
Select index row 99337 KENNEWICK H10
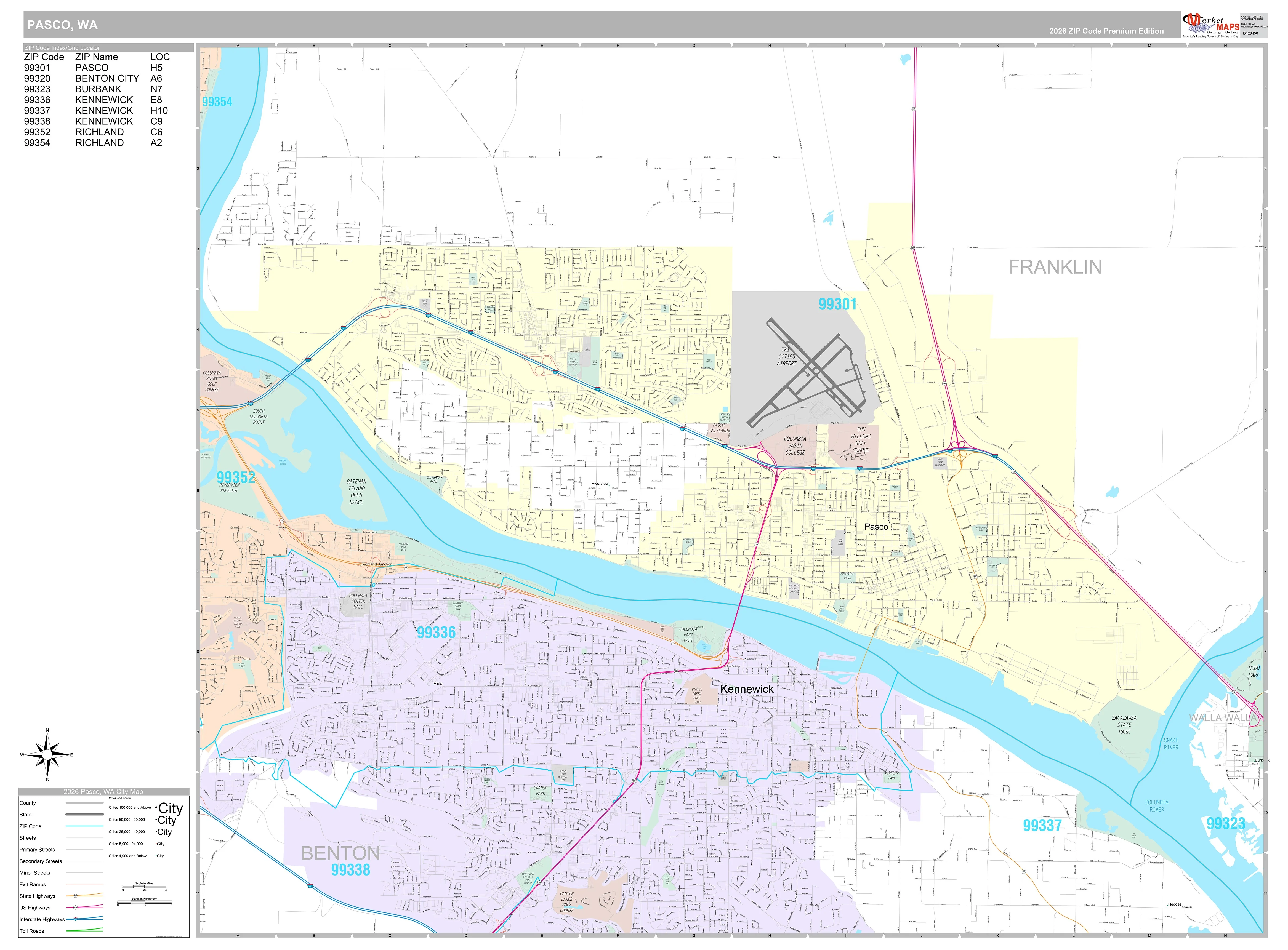coord(97,111)
